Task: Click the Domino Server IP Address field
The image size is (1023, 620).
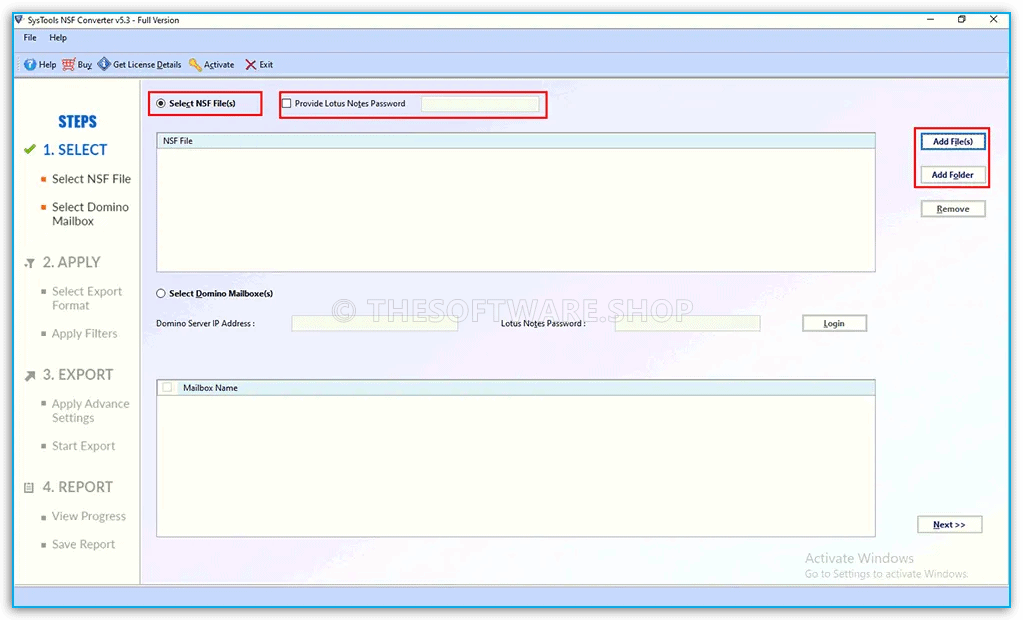Action: tap(374, 323)
